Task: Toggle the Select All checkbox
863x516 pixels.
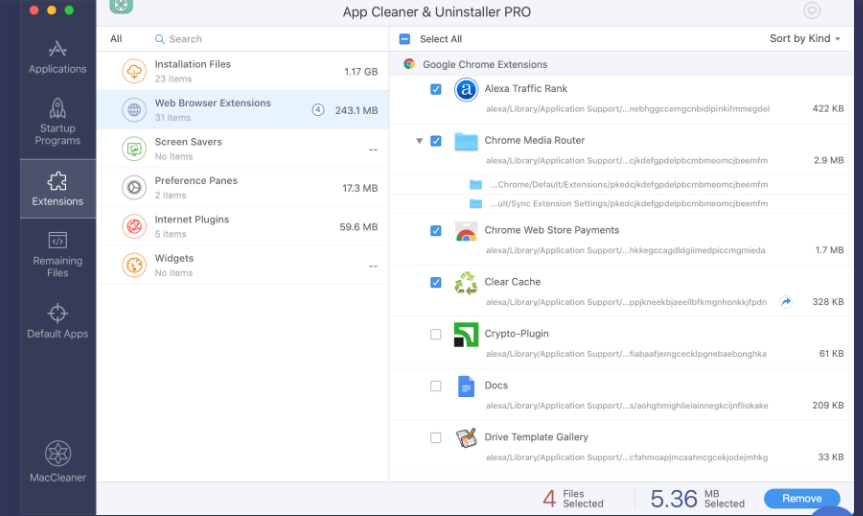Action: click(405, 39)
